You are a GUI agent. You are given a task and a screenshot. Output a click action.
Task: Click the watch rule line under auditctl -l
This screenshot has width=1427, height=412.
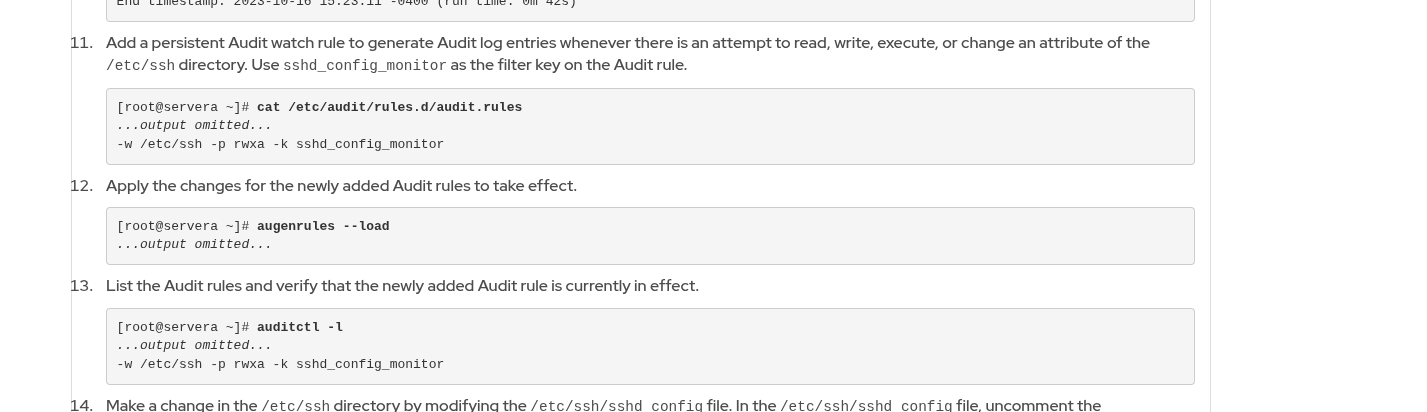[280, 364]
